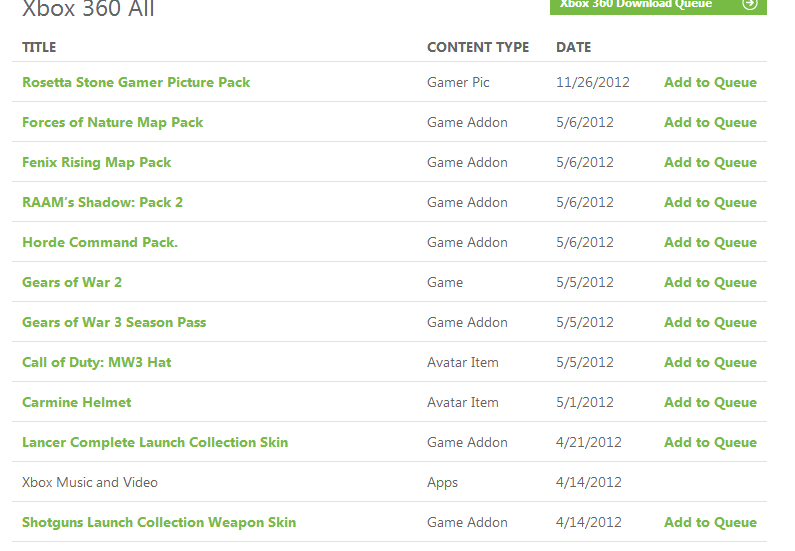Click Game Addon type for Horde Command Pack
The height and width of the screenshot is (551, 795).
click(x=467, y=242)
